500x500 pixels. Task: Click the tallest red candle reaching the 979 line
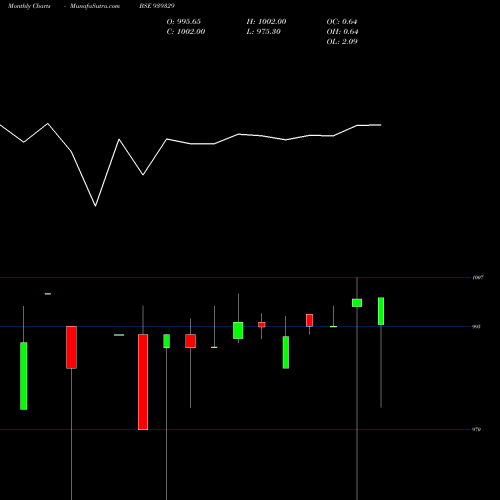coord(143,382)
